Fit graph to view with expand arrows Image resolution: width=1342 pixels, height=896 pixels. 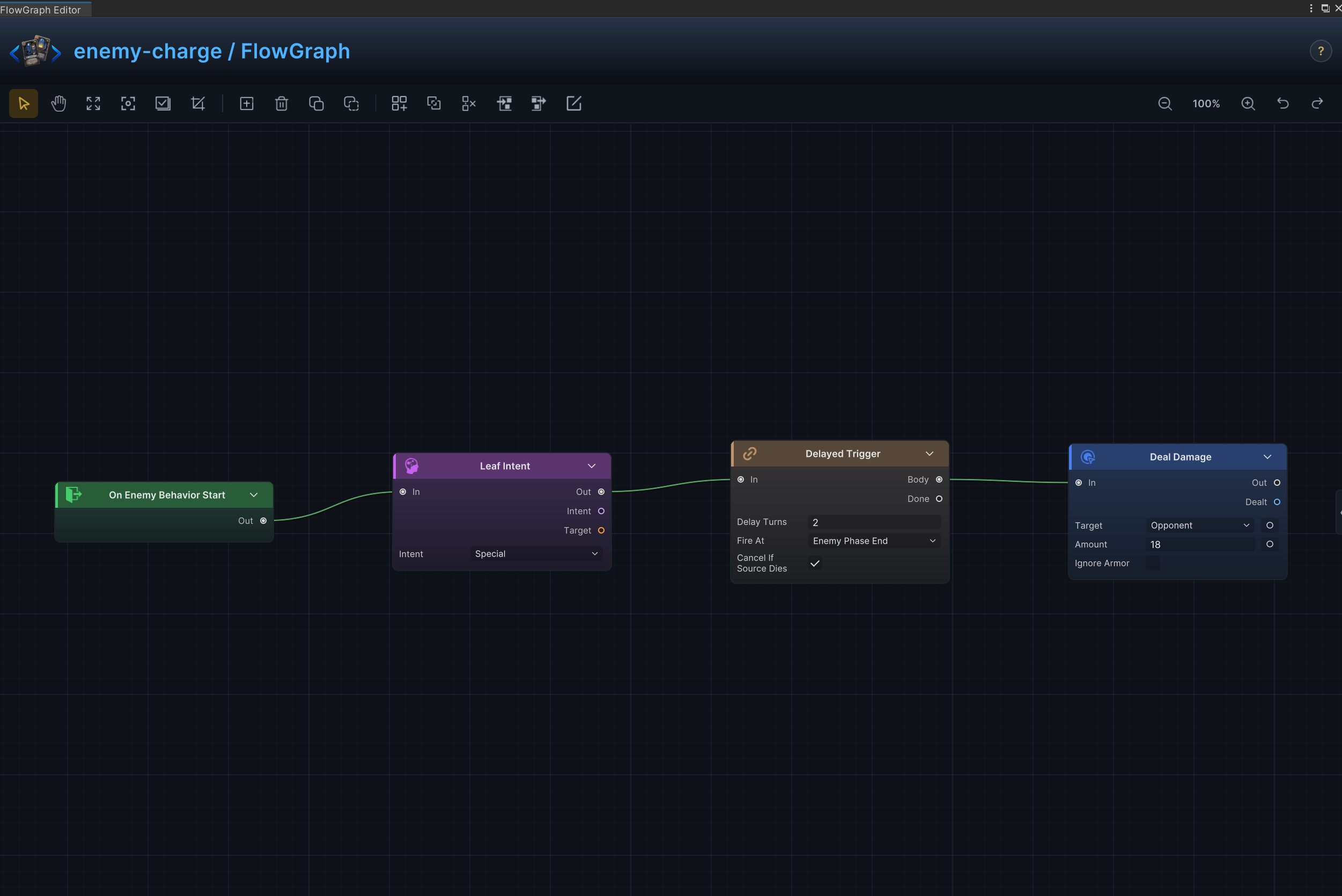(93, 103)
